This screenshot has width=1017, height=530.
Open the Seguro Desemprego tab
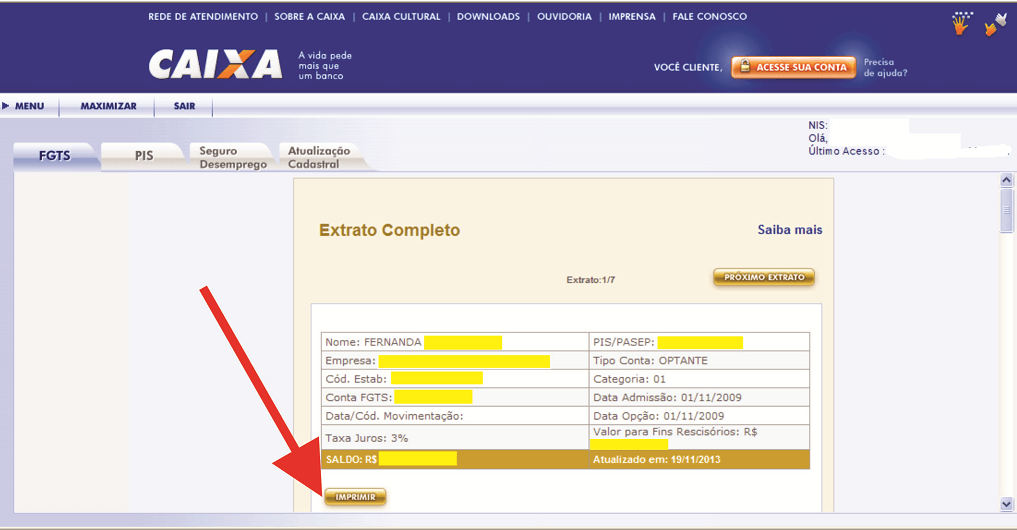coord(233,157)
